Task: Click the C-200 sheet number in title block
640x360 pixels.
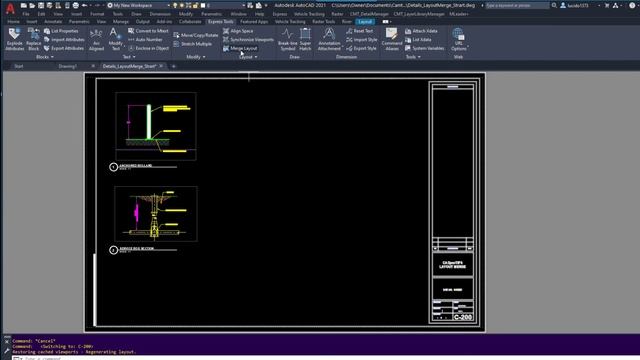Action: [x=463, y=317]
